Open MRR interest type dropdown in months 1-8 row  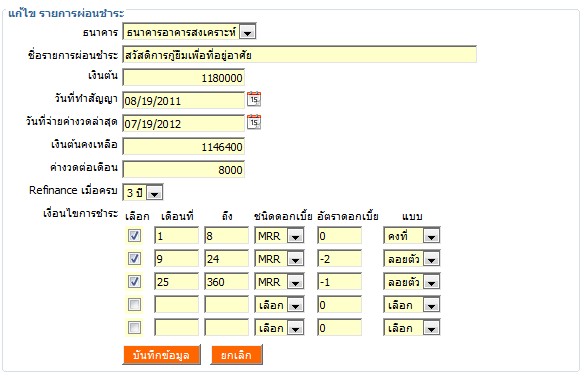point(279,236)
